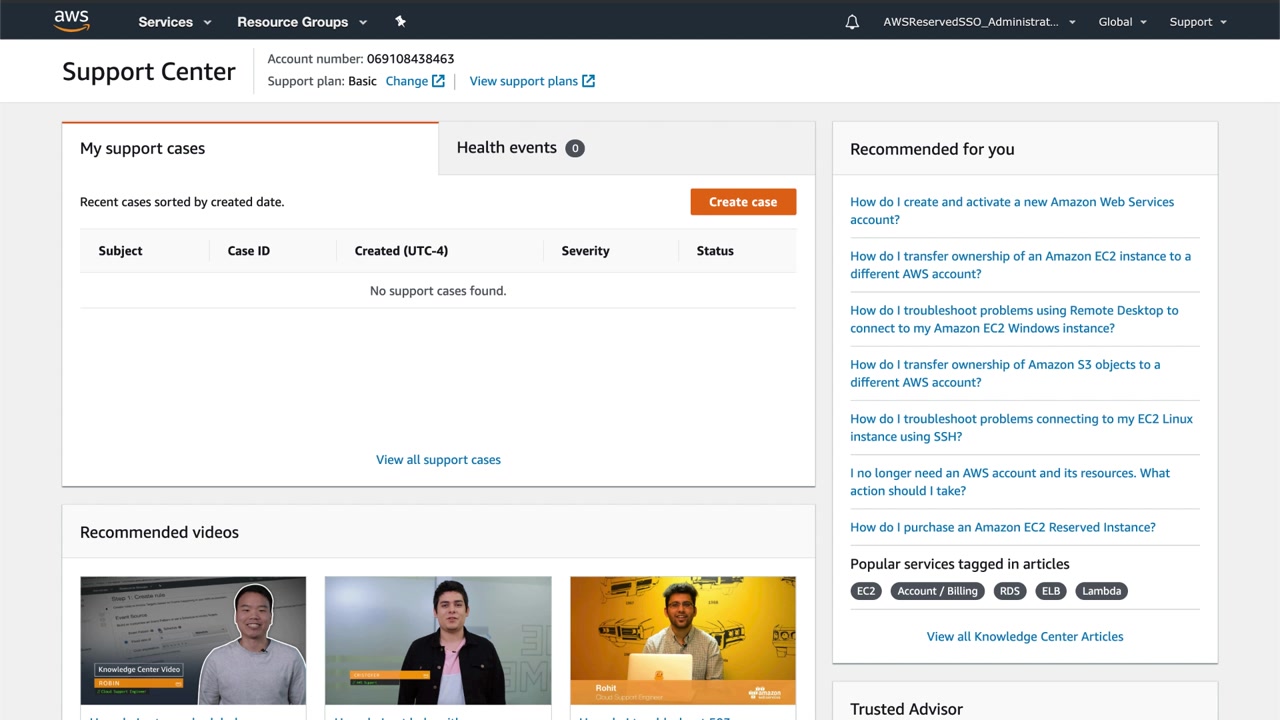This screenshot has width=1280, height=720.
Task: Open the Support menu in navbar
Action: pyautogui.click(x=1197, y=22)
